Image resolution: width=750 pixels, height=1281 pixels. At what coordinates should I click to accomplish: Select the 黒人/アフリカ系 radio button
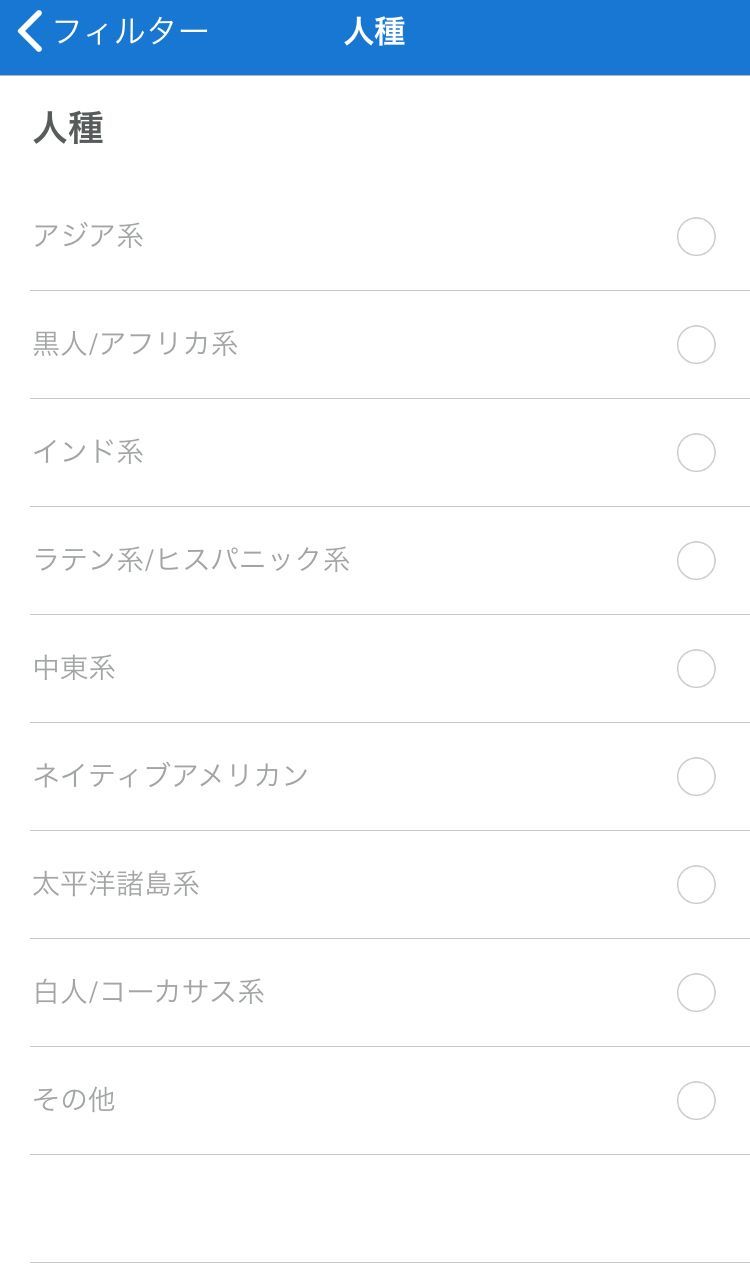[696, 345]
